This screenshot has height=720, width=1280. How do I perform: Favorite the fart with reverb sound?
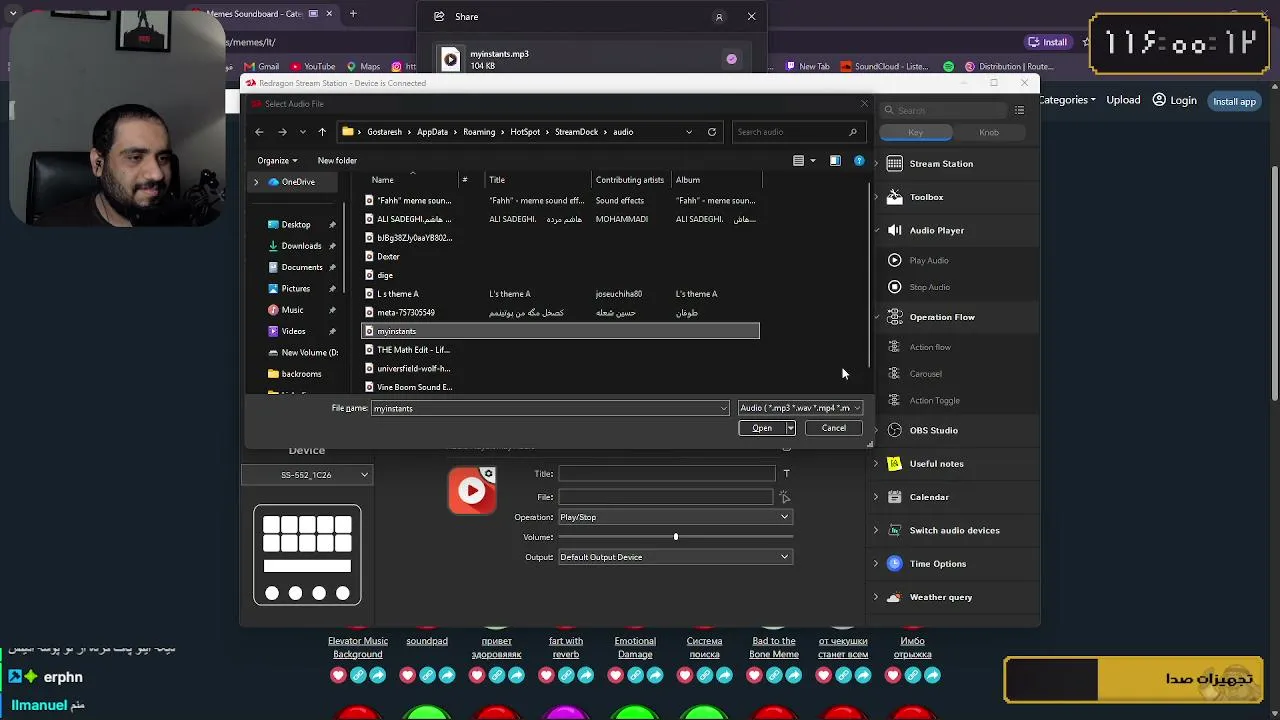(546, 676)
